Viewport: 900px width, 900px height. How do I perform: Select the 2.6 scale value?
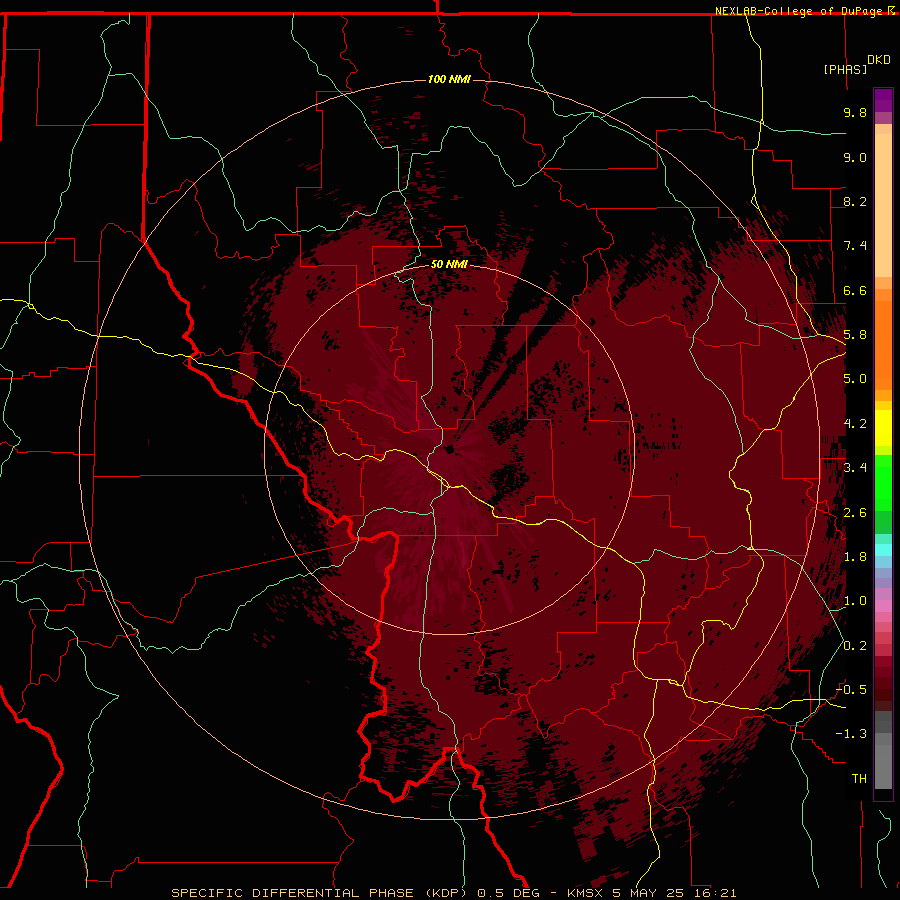coord(855,513)
